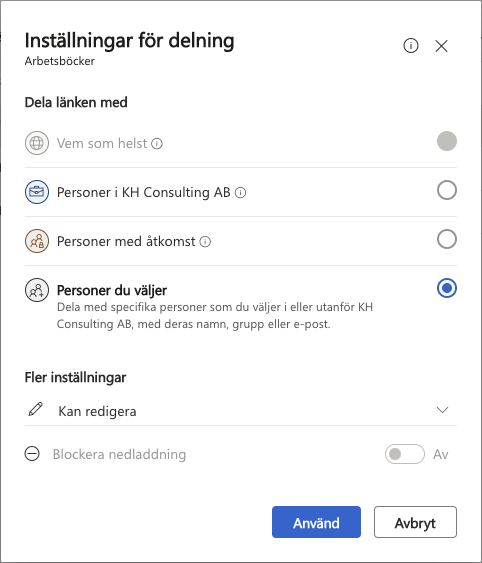Click the Personer med åtkomst people-lock icon
The image size is (482, 563).
pyautogui.click(x=37, y=241)
